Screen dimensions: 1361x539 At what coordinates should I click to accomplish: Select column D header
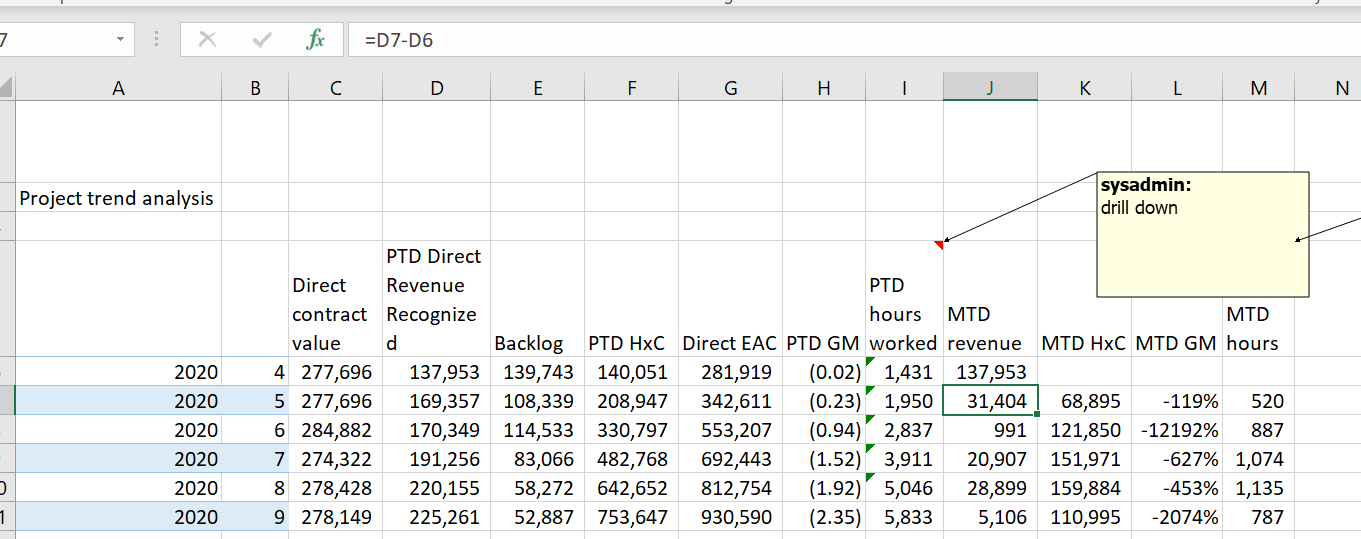(x=436, y=88)
